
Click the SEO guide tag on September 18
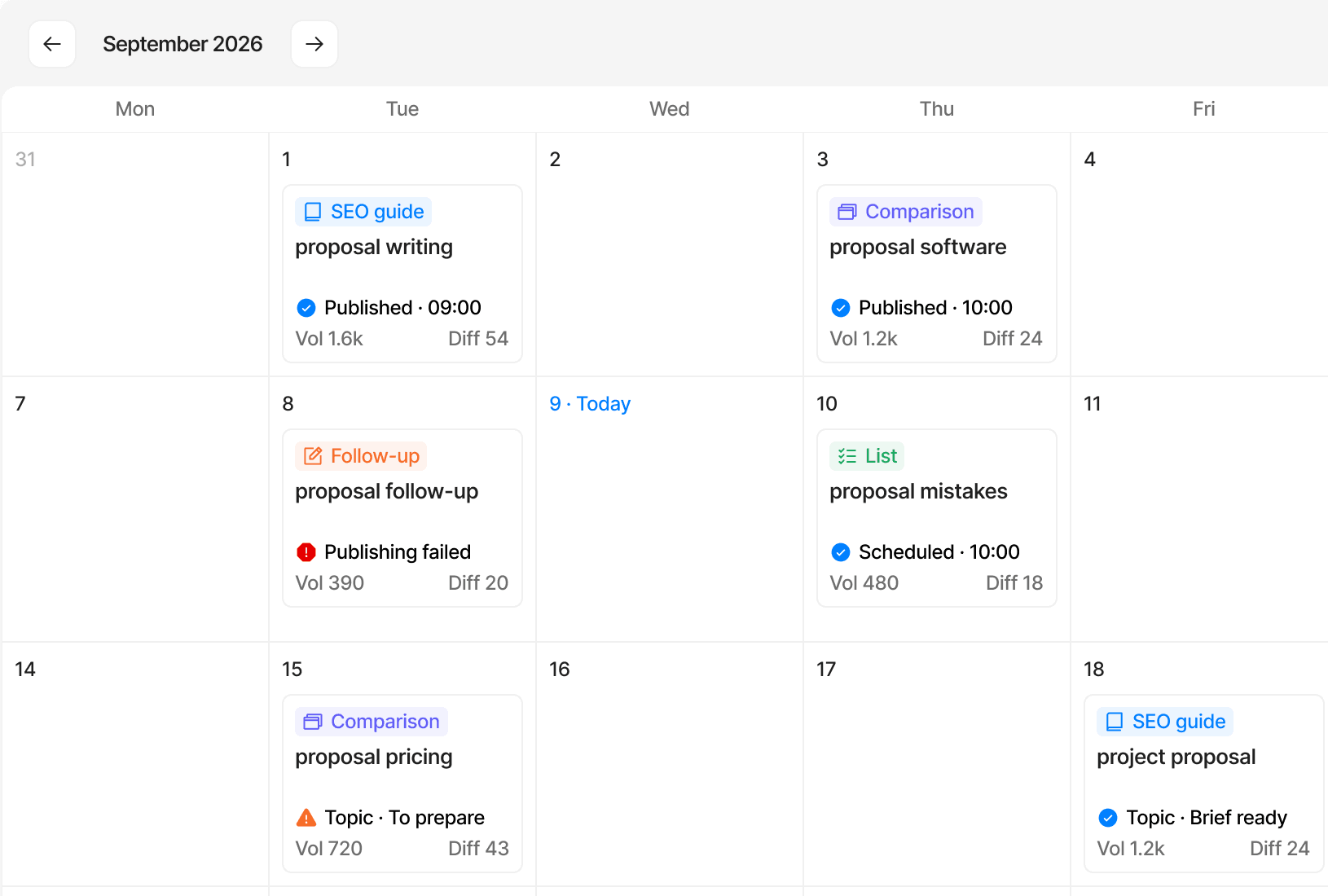pyautogui.click(x=1165, y=722)
